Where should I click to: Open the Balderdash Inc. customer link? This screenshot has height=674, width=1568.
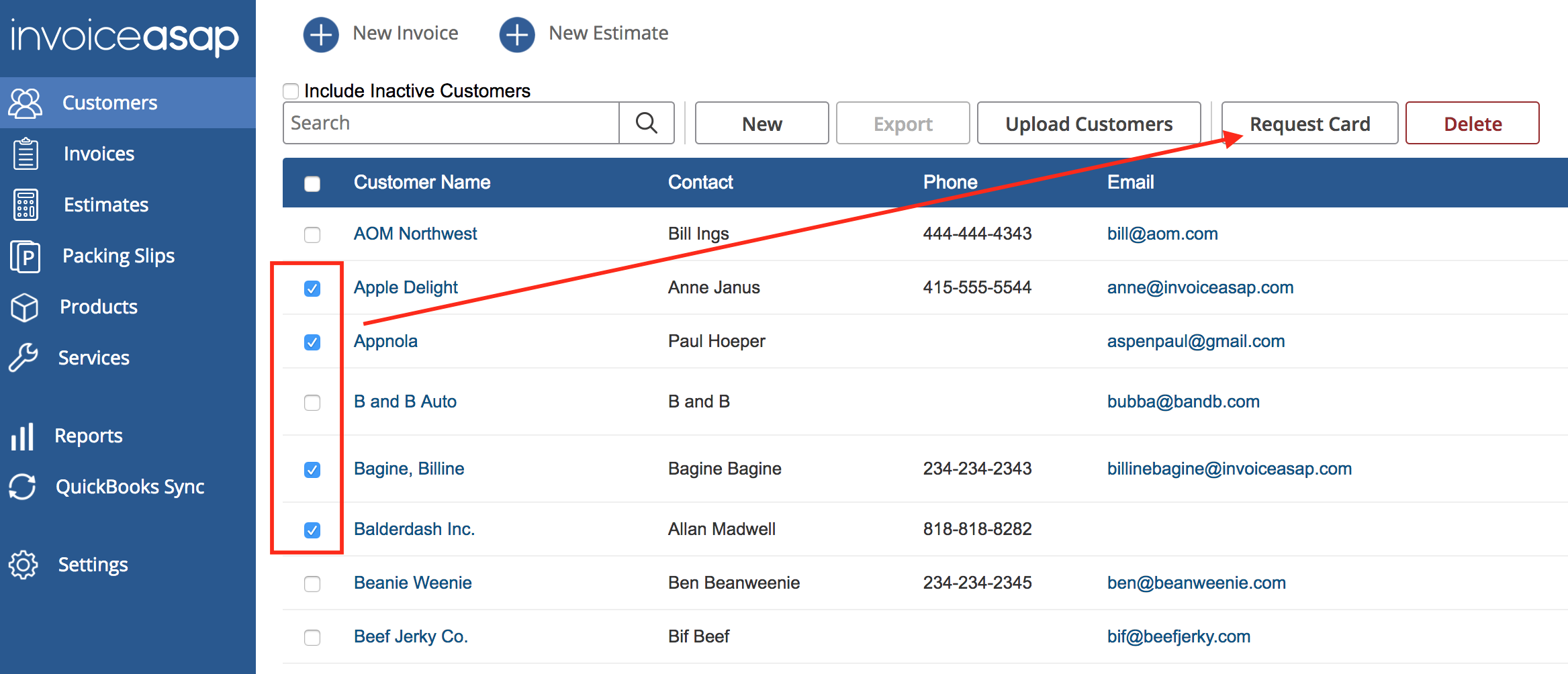(414, 529)
